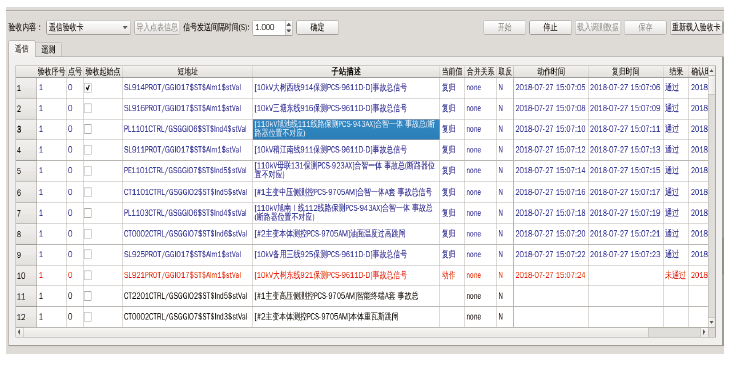Image resolution: width=732 pixels, height=365 pixels.
Task: Uncheck the 验收起始点 checkbox in row 1
Action: 88,88
